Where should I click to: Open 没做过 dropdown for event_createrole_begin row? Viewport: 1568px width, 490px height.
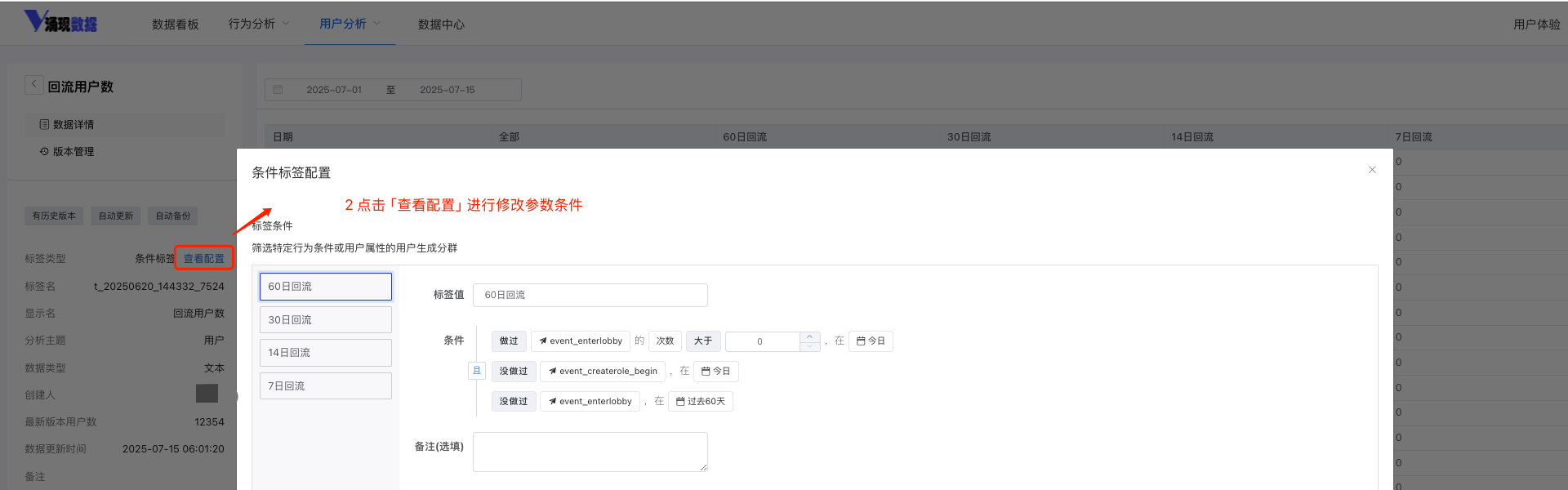tap(514, 371)
